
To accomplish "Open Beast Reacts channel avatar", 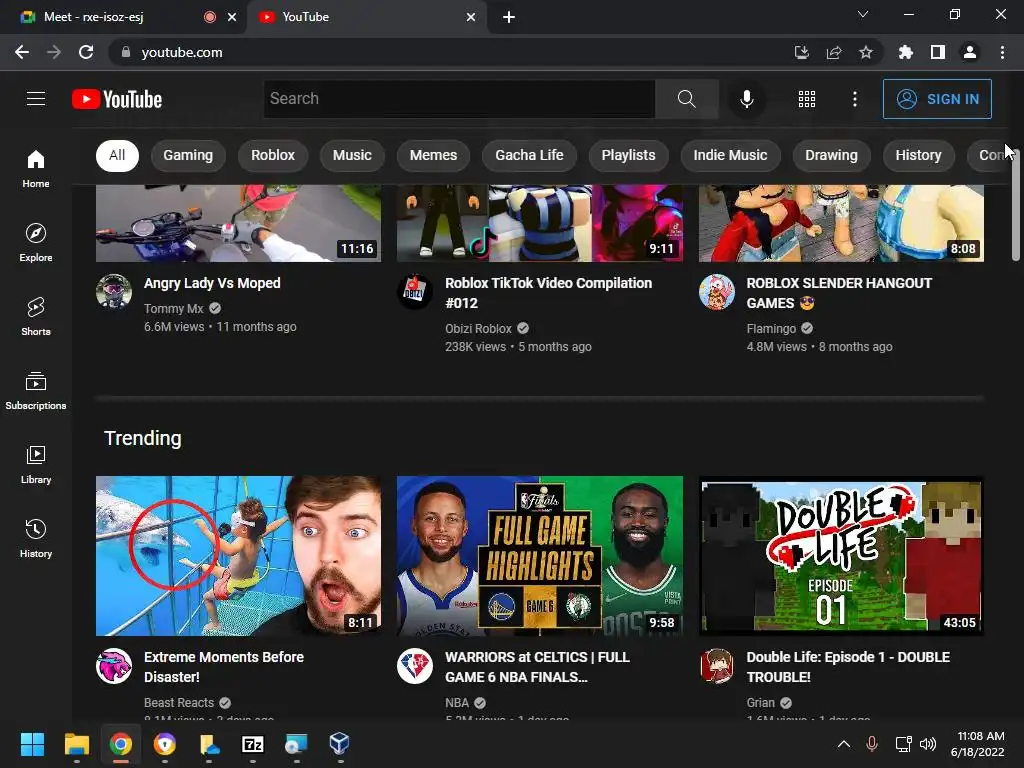I will tap(114, 665).
